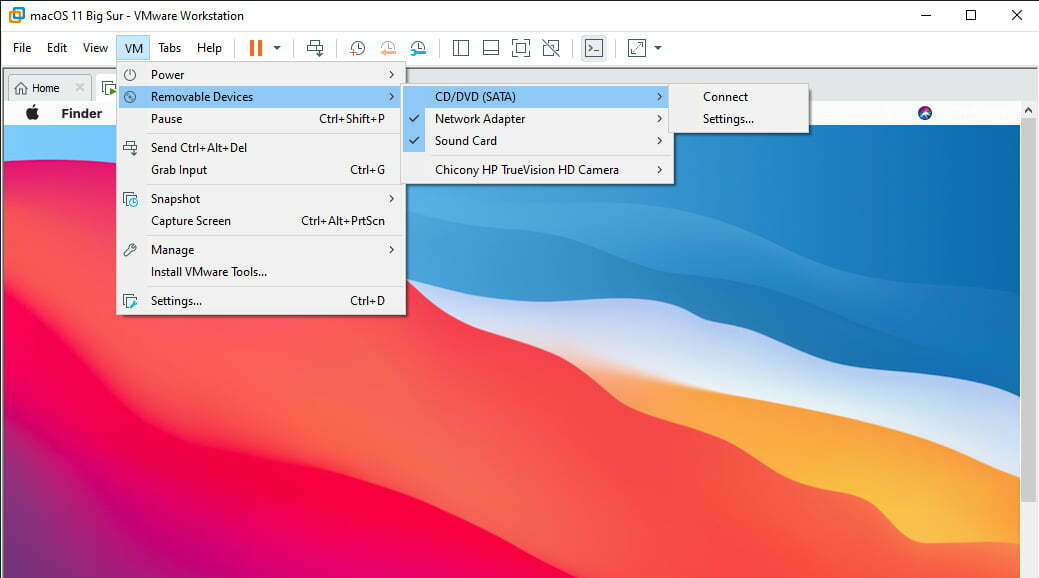The height and width of the screenshot is (578, 1039).
Task: Open the Edit menu
Action: 57,48
